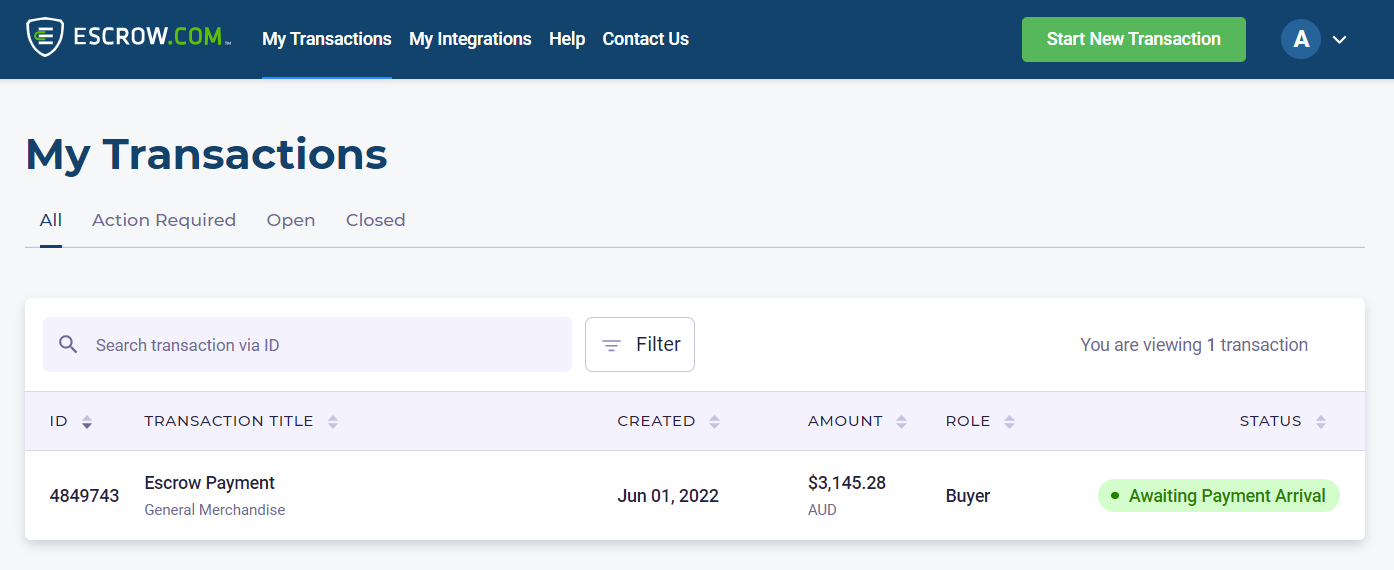
Task: Open the Filter options button
Action: coord(640,345)
